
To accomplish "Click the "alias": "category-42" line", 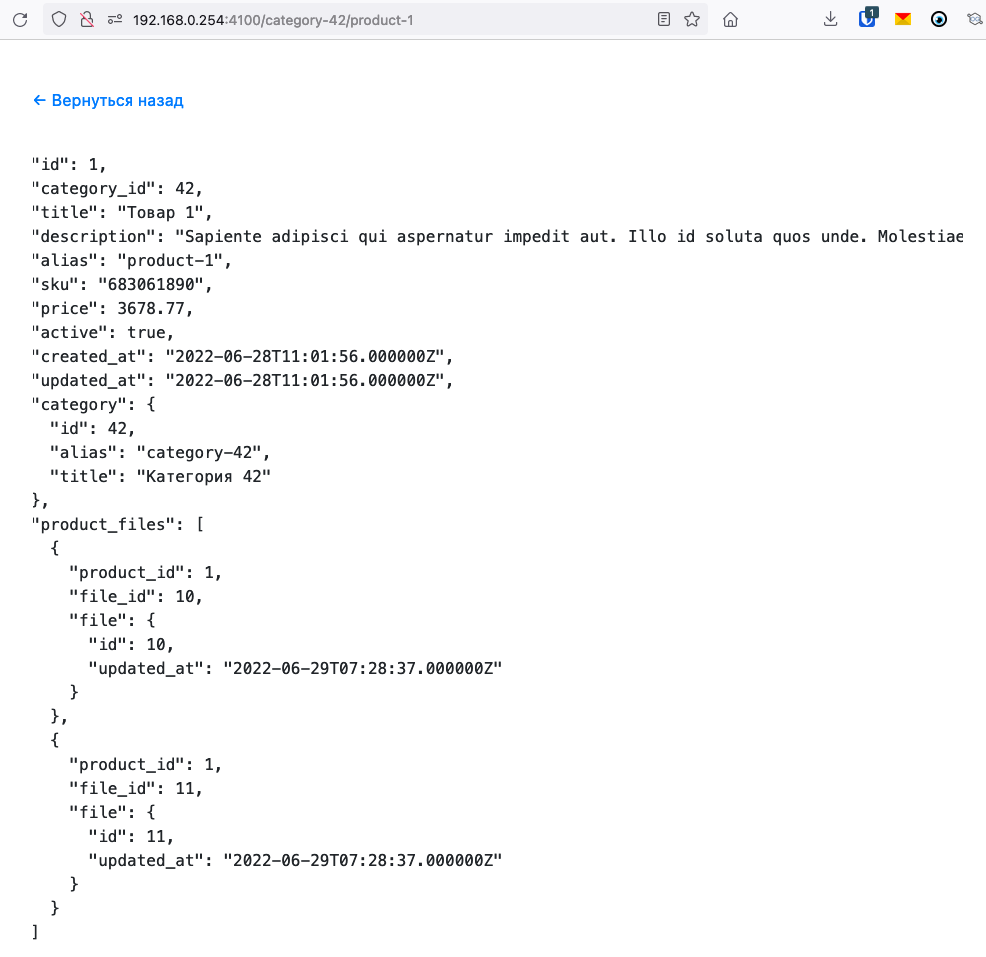I will click(160, 452).
